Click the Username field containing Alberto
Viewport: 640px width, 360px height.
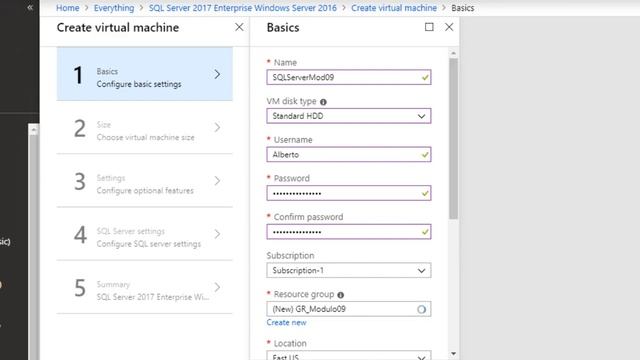(349, 155)
